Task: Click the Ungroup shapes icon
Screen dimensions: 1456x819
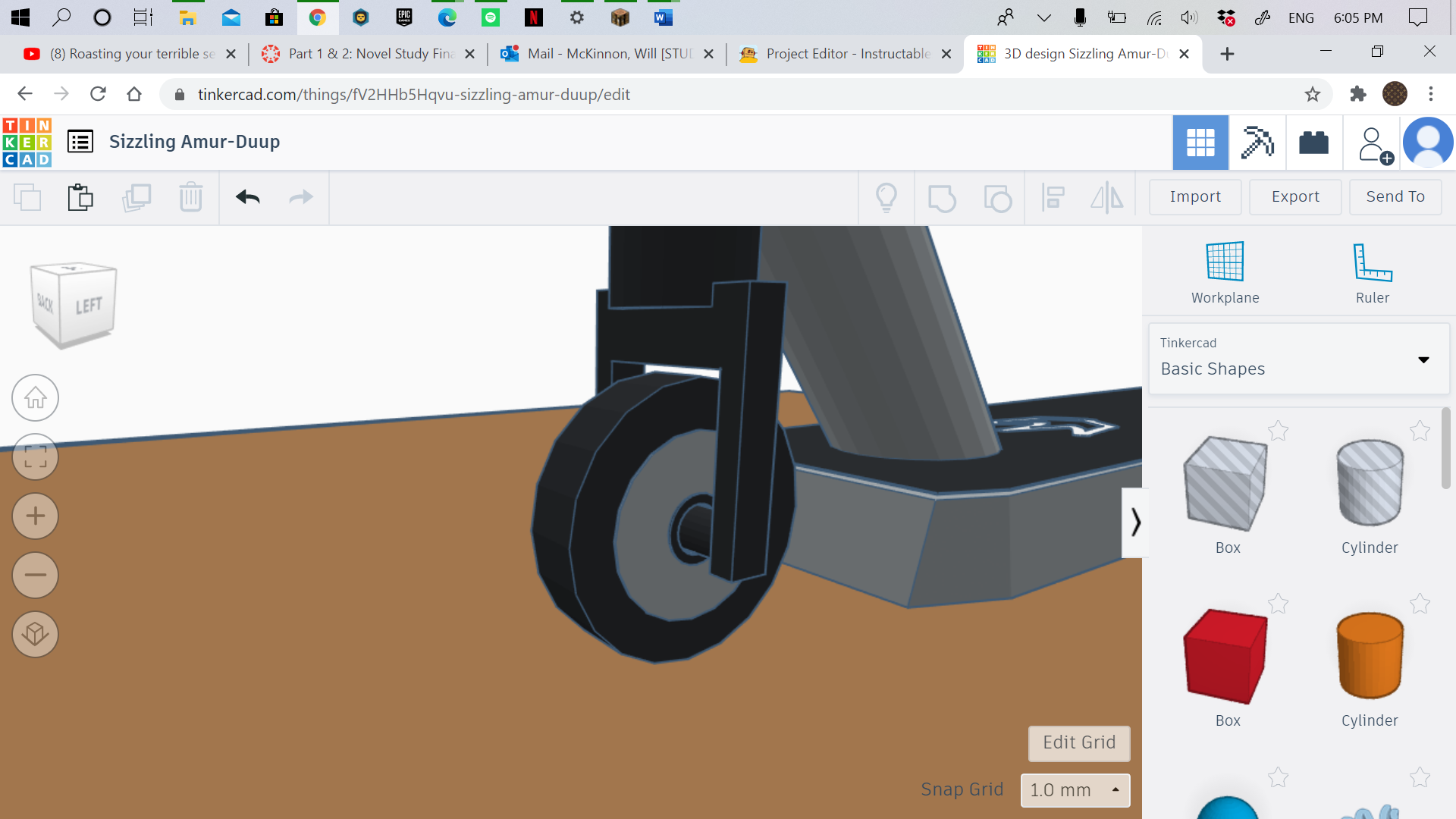Action: pyautogui.click(x=998, y=198)
